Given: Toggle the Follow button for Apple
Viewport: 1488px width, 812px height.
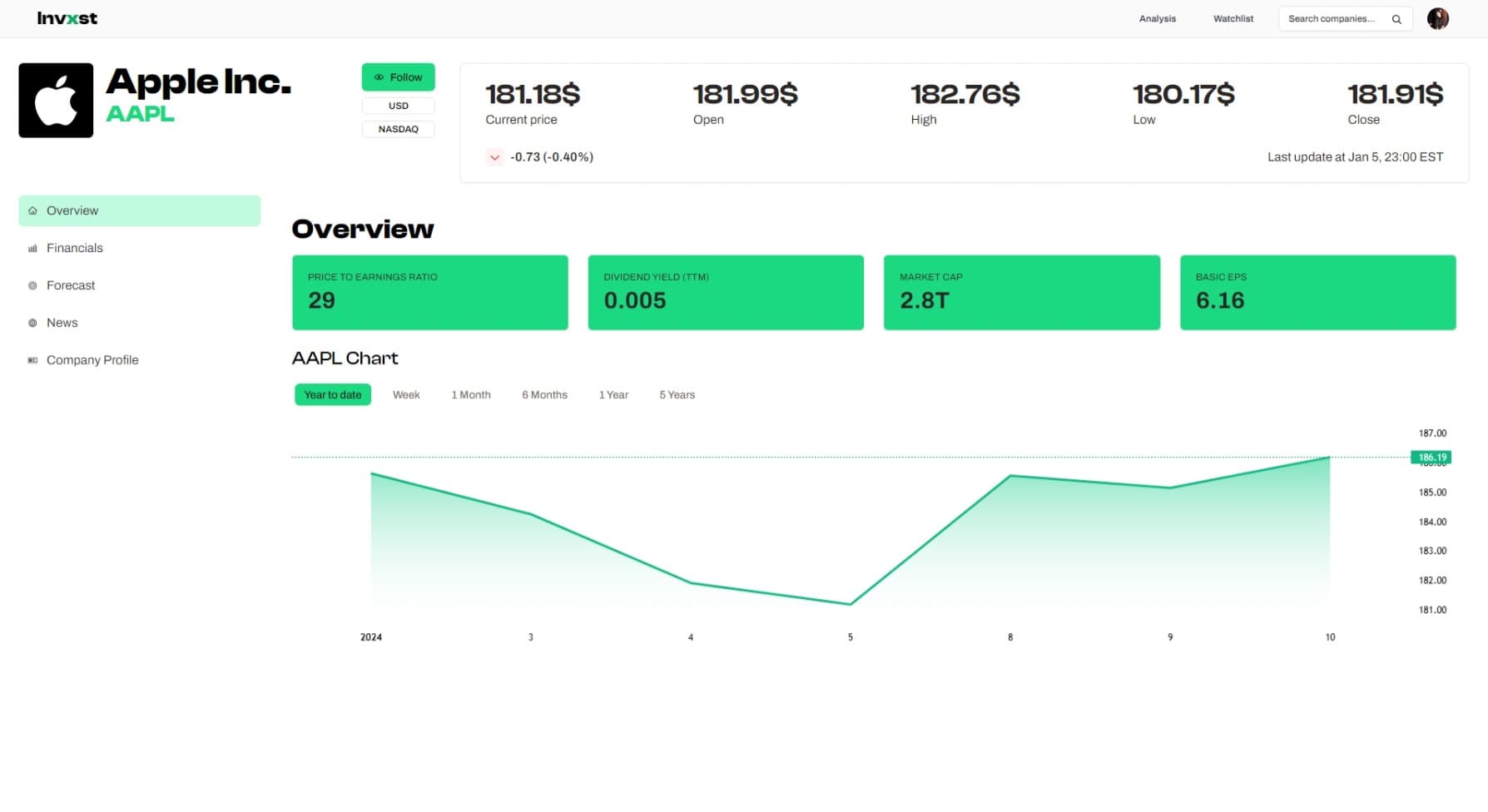Looking at the screenshot, I should [x=398, y=77].
